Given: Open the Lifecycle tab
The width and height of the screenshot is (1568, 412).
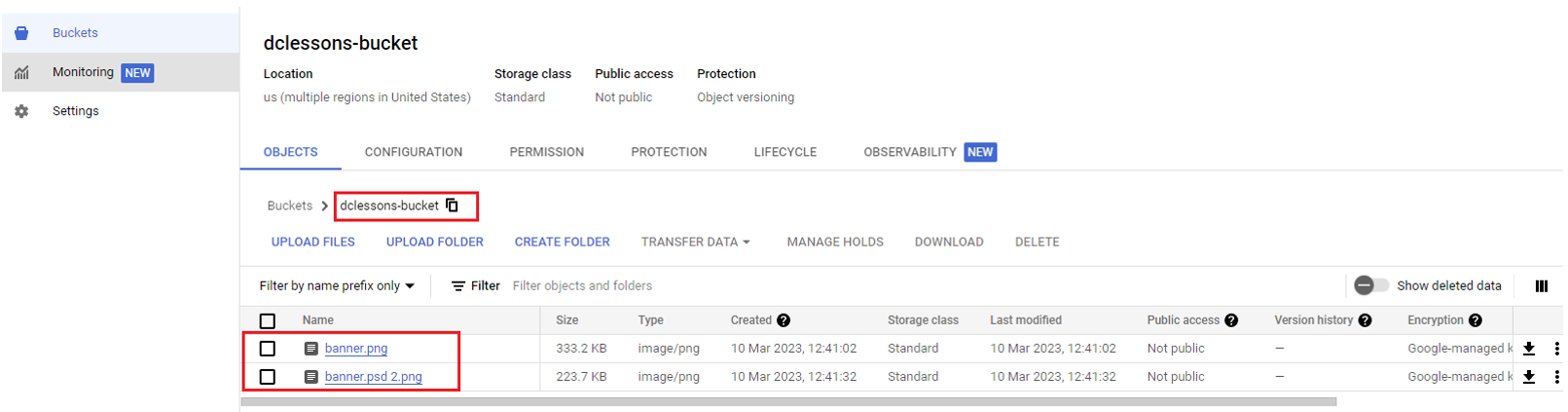Looking at the screenshot, I should tap(785, 152).
